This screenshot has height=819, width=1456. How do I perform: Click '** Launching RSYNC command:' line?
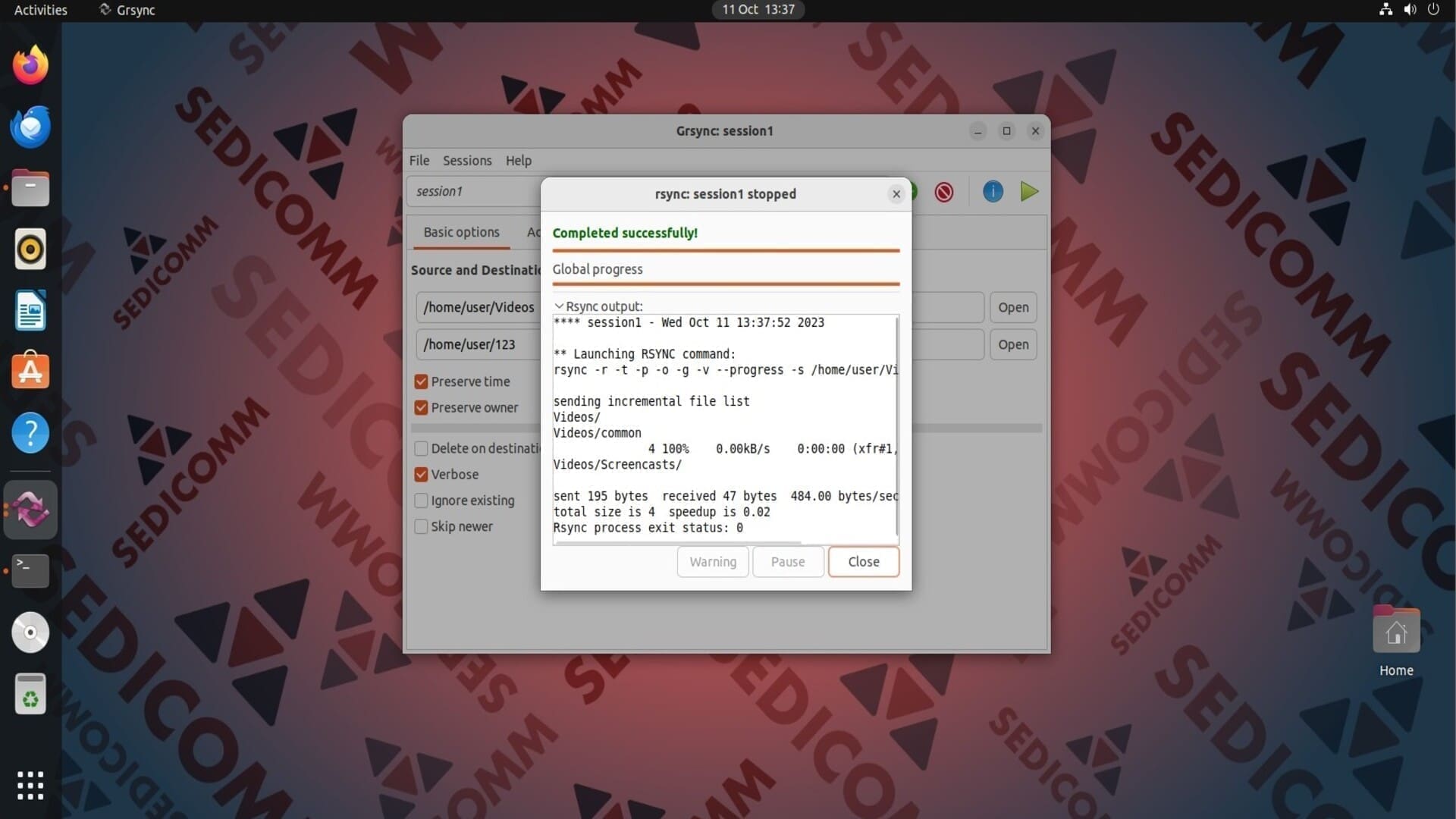645,354
